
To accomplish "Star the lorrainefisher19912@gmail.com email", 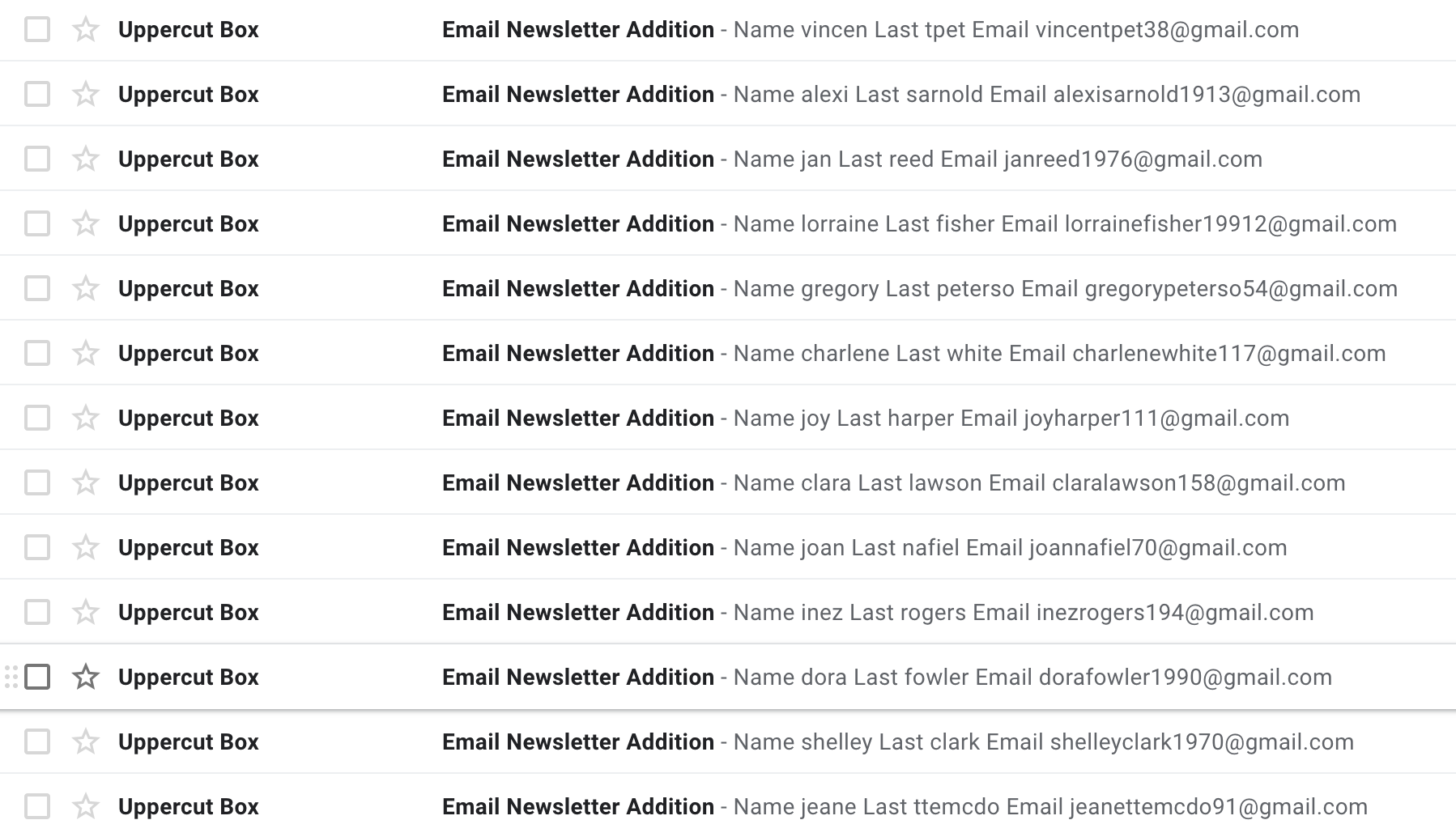I will click(x=85, y=224).
